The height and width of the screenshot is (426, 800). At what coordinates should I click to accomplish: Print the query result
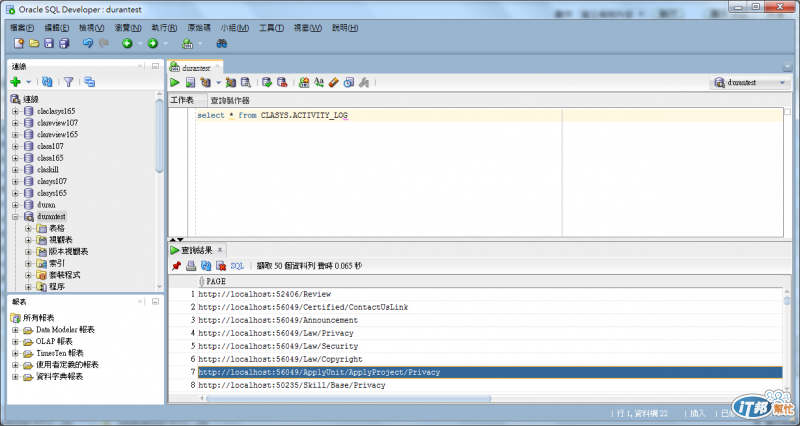(x=191, y=266)
